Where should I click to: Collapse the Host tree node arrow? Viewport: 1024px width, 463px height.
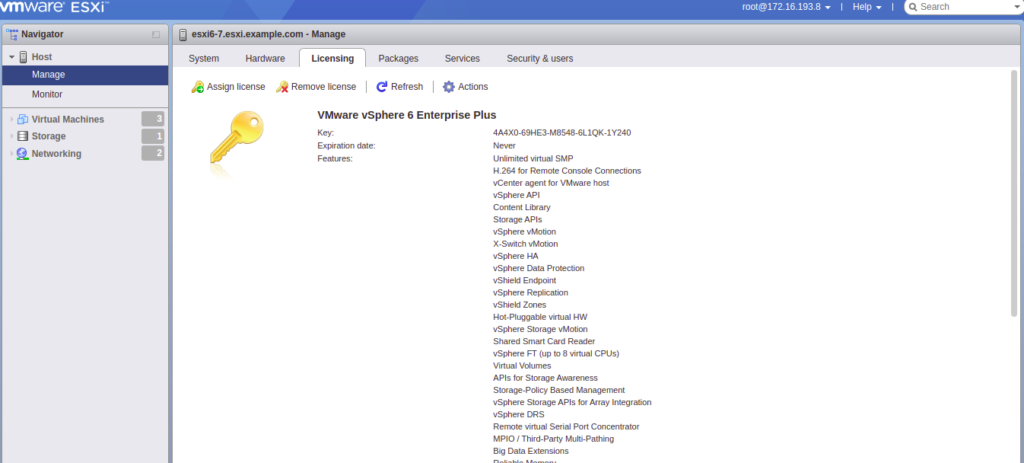tap(12, 57)
